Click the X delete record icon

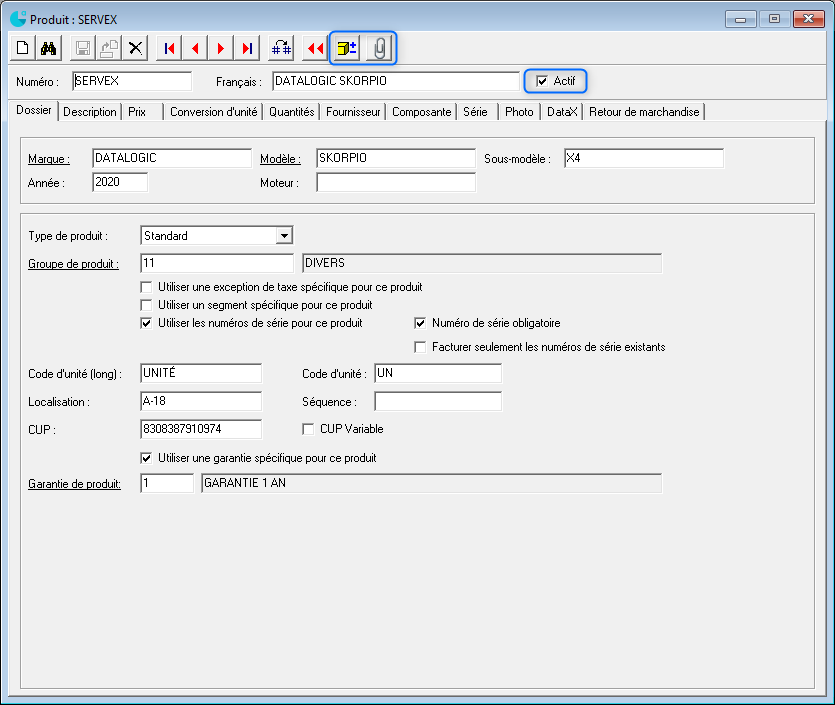pyautogui.click(x=135, y=48)
